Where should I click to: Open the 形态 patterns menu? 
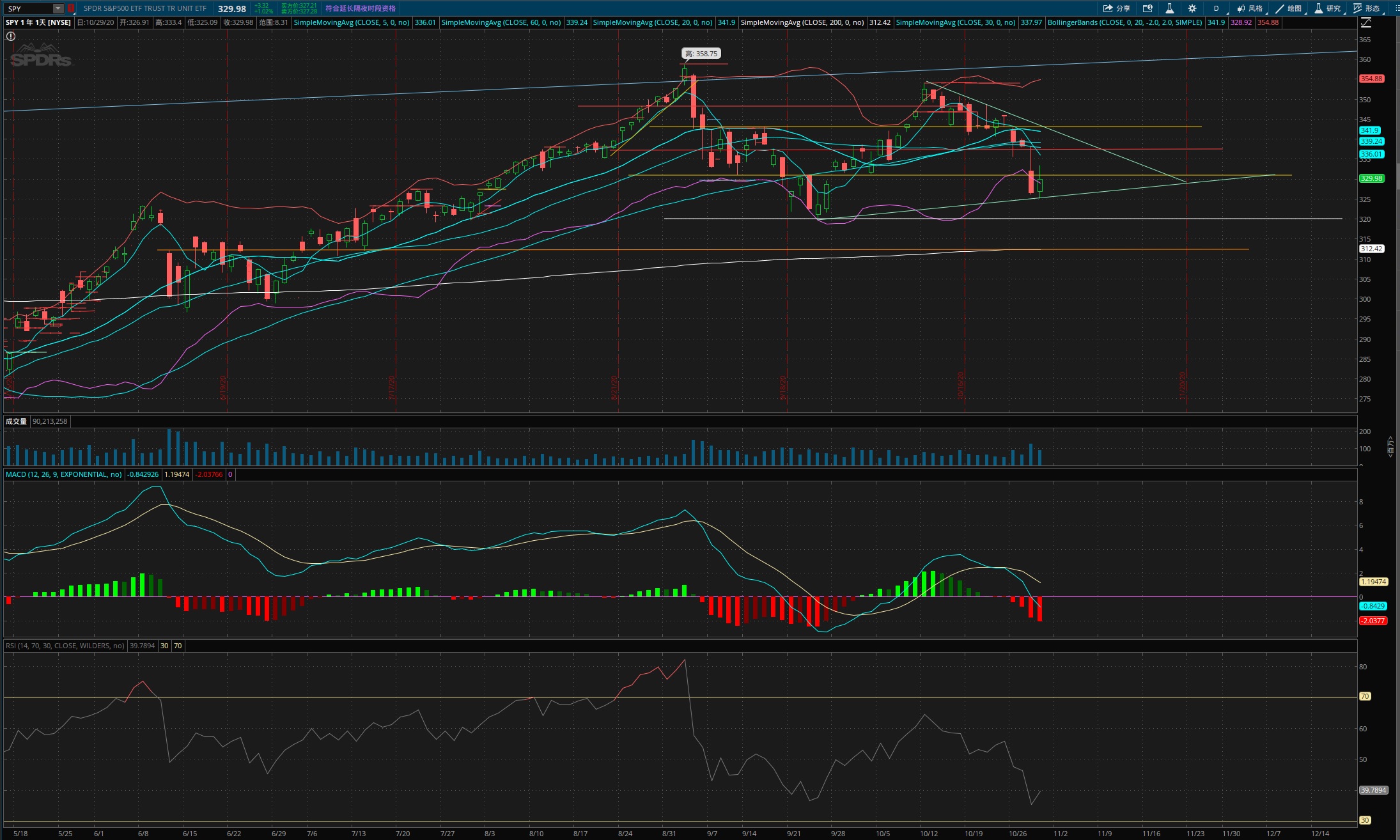[x=1367, y=8]
